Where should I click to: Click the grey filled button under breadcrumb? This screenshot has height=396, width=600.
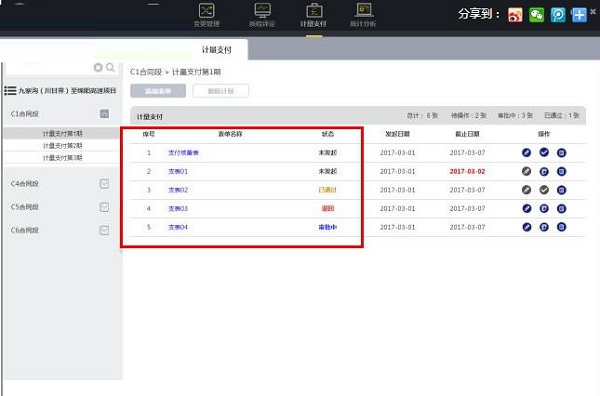(158, 91)
